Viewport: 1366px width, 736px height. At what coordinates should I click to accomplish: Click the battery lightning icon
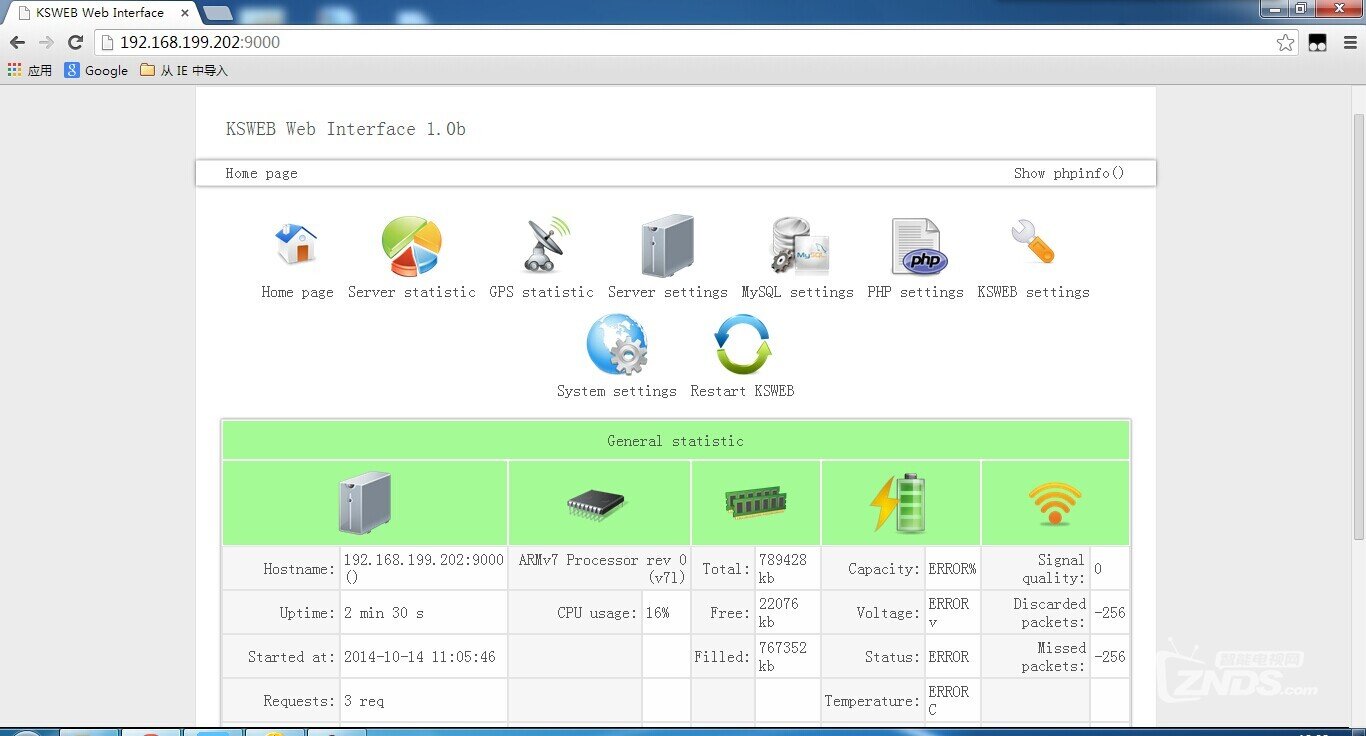[x=899, y=503]
